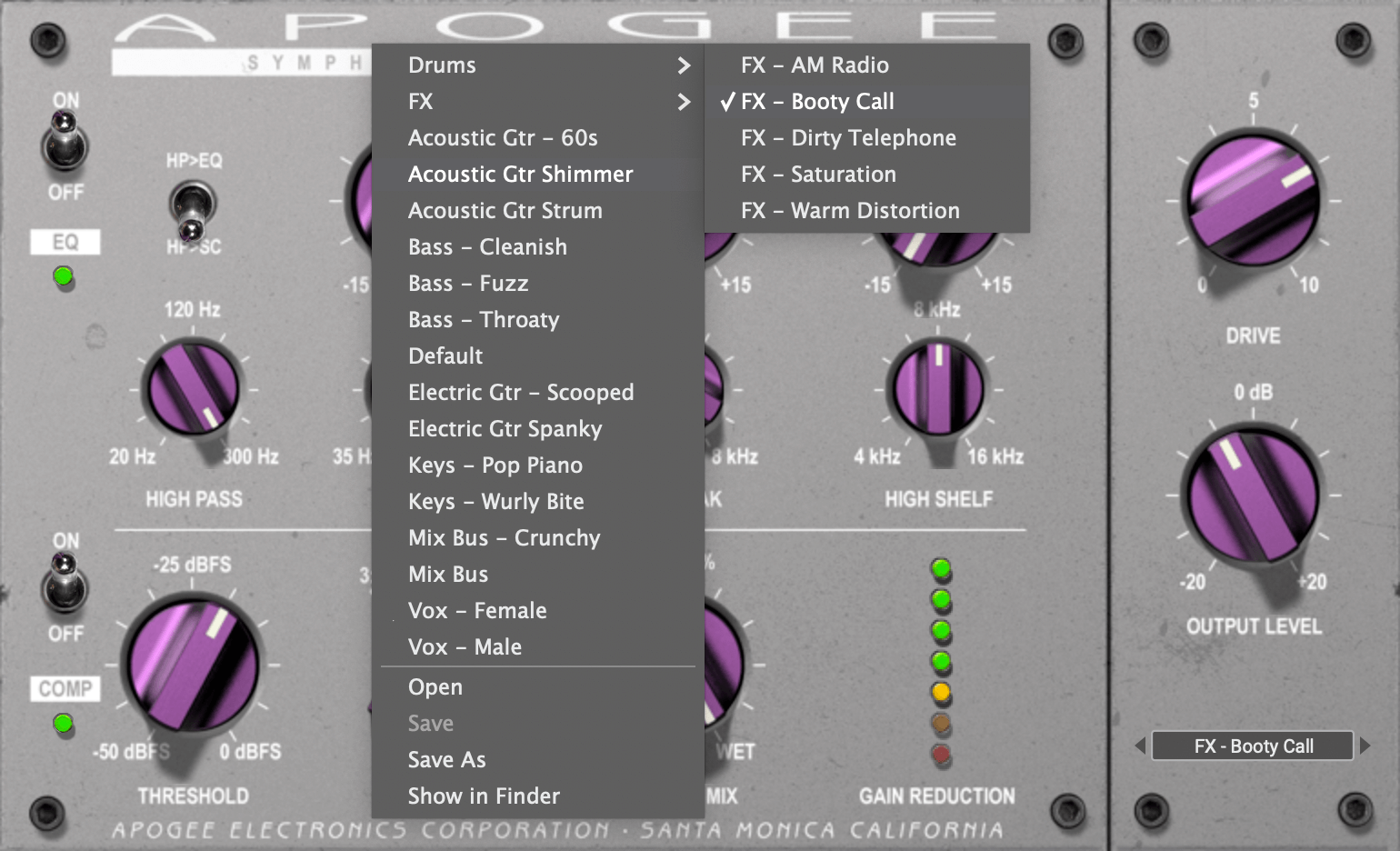Click the High Shelf frequency knob
The height and width of the screenshot is (851, 1400).
click(x=939, y=388)
